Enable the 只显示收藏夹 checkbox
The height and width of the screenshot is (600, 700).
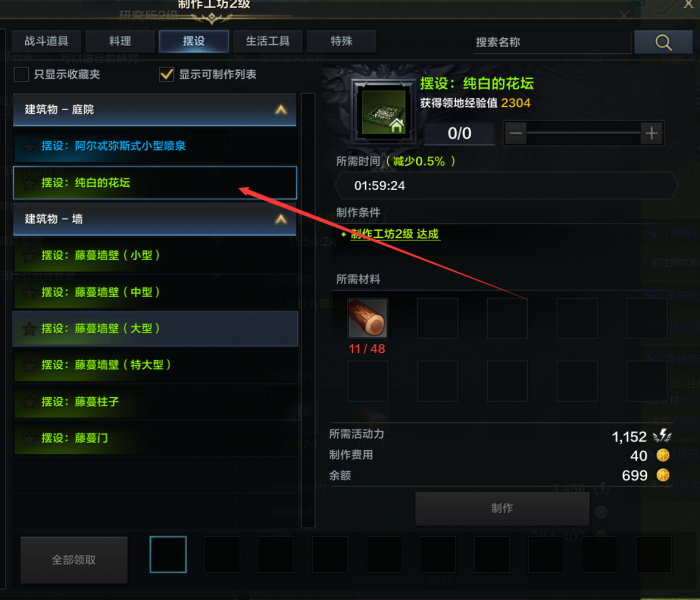tap(21, 74)
